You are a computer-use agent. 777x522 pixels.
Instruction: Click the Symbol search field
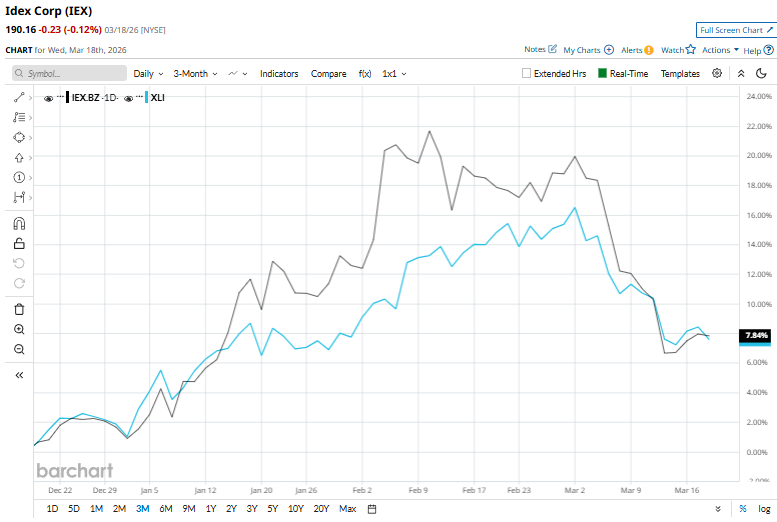pyautogui.click(x=70, y=73)
